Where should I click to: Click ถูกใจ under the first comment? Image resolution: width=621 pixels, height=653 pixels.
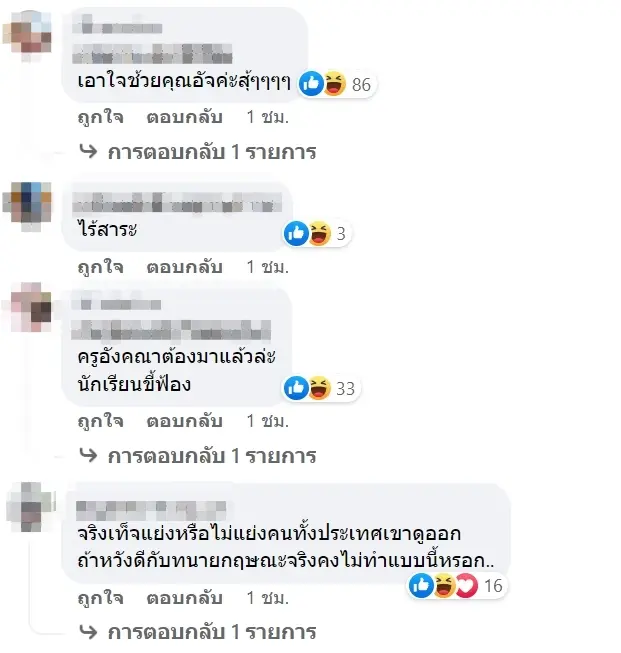click(101, 117)
